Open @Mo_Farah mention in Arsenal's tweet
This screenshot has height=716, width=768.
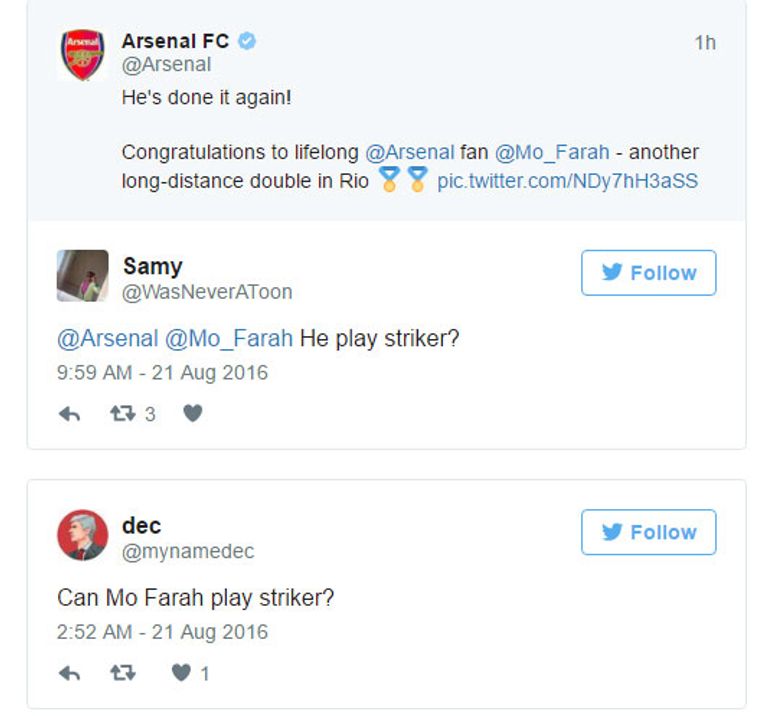coord(552,152)
